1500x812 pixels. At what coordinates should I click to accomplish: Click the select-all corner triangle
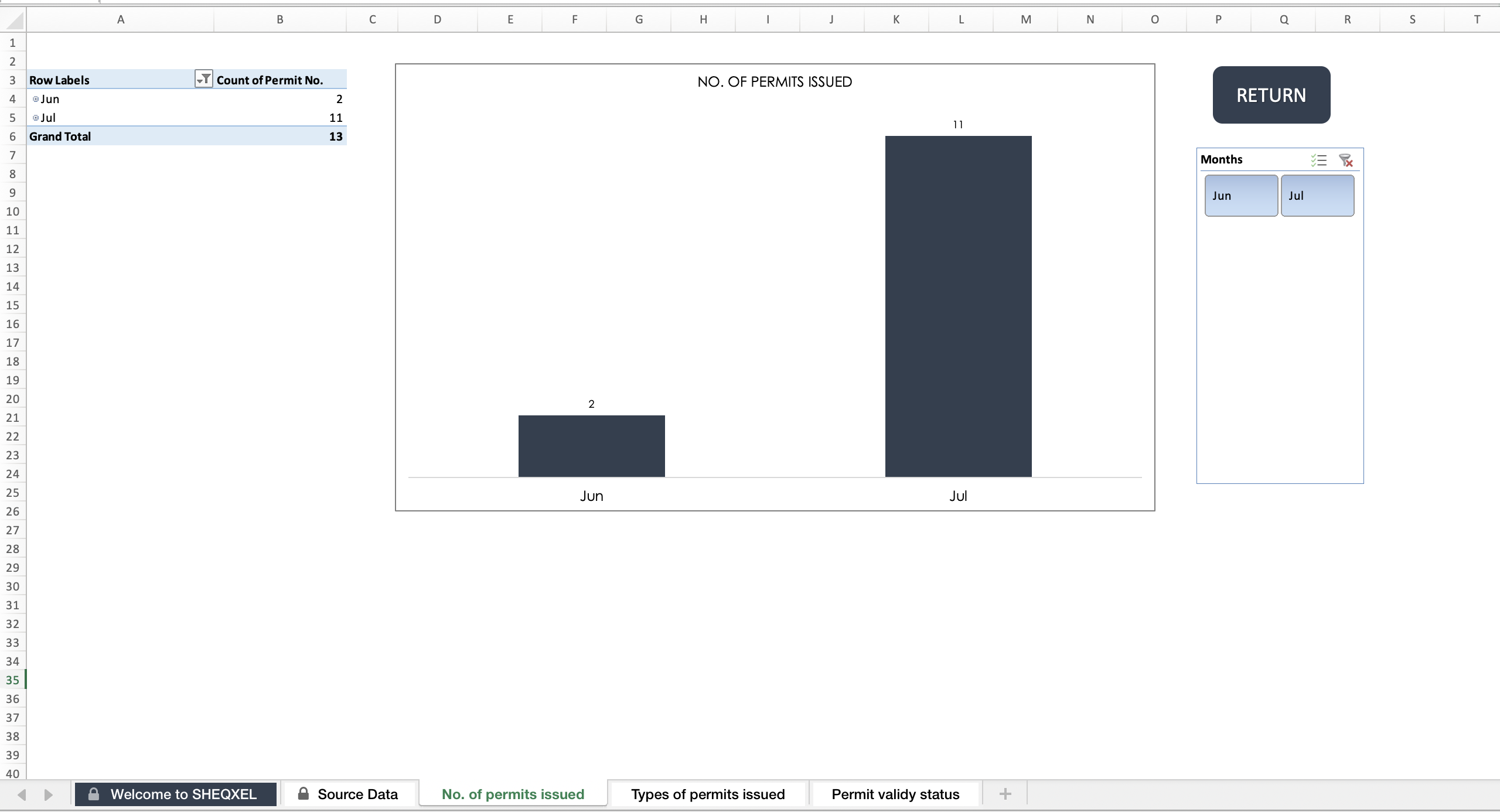coord(13,20)
